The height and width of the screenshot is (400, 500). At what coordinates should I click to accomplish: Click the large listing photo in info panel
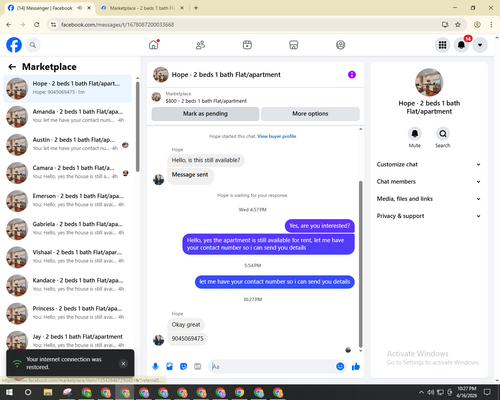pos(429,82)
